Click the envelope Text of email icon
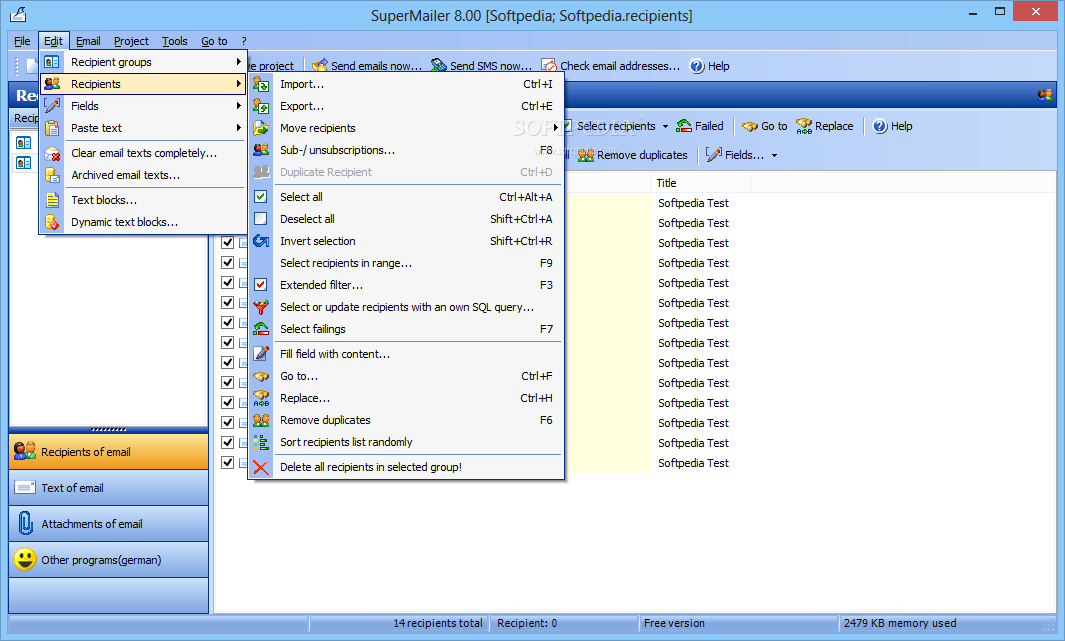This screenshot has width=1065, height=641. [x=25, y=488]
